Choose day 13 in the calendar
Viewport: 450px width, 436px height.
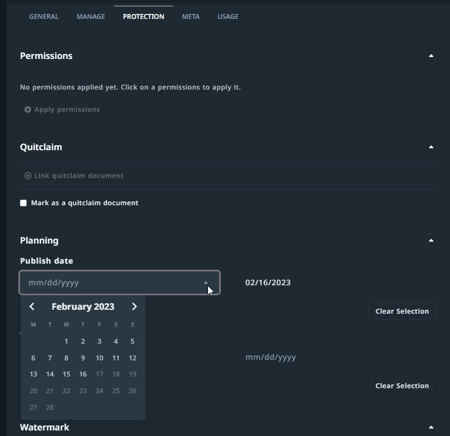click(33, 374)
